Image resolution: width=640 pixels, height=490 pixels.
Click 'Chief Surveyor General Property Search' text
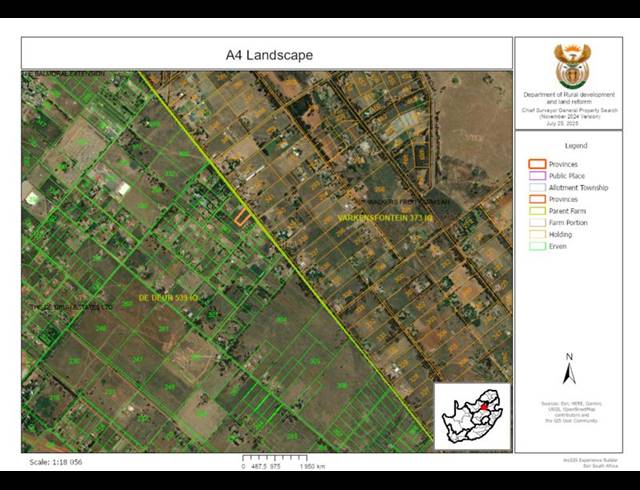pyautogui.click(x=569, y=111)
